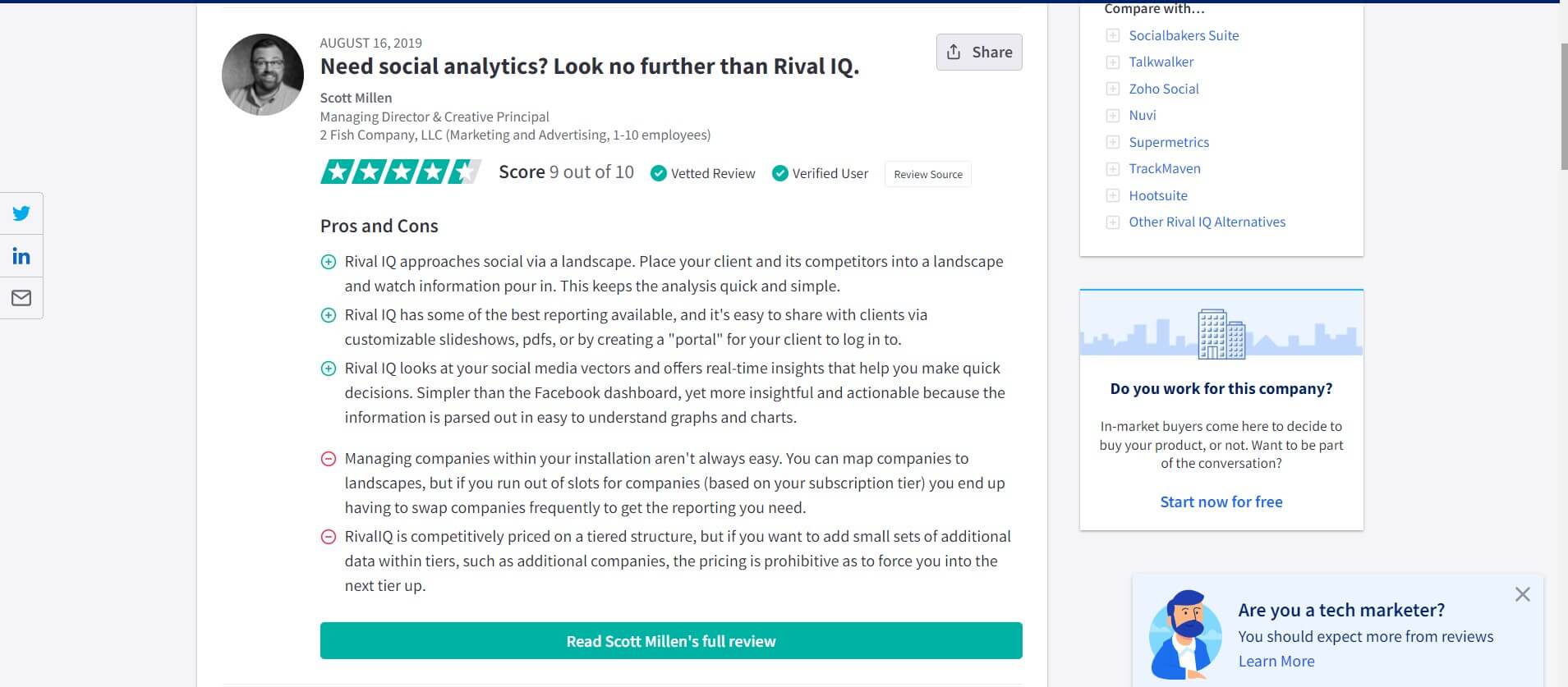Click Learn More in marketer popup
Viewport: 1568px width, 687px height.
click(x=1276, y=661)
